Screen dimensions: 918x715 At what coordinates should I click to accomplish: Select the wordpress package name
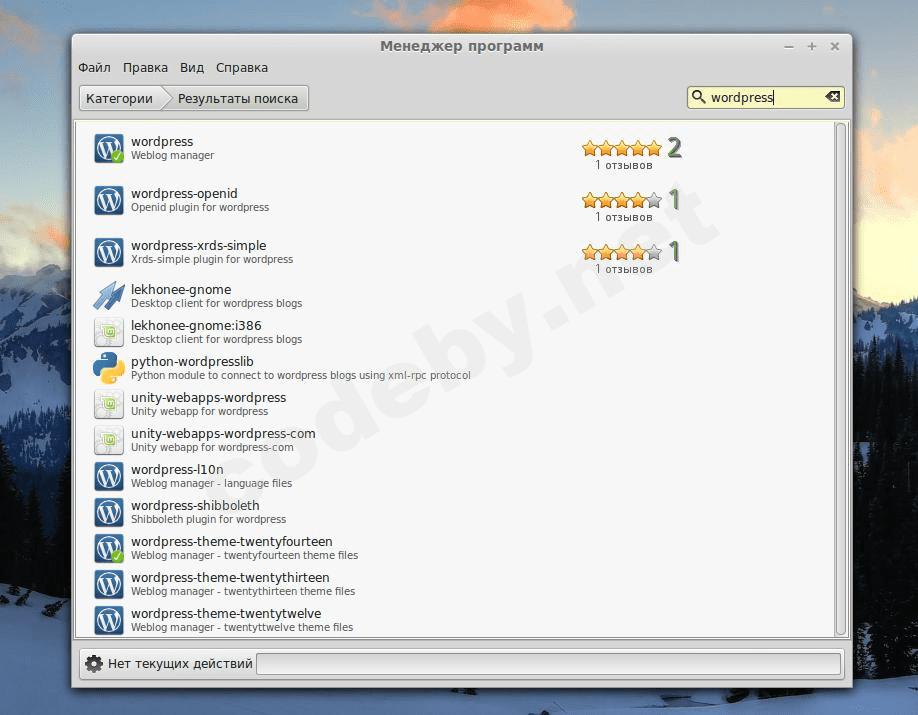point(162,142)
